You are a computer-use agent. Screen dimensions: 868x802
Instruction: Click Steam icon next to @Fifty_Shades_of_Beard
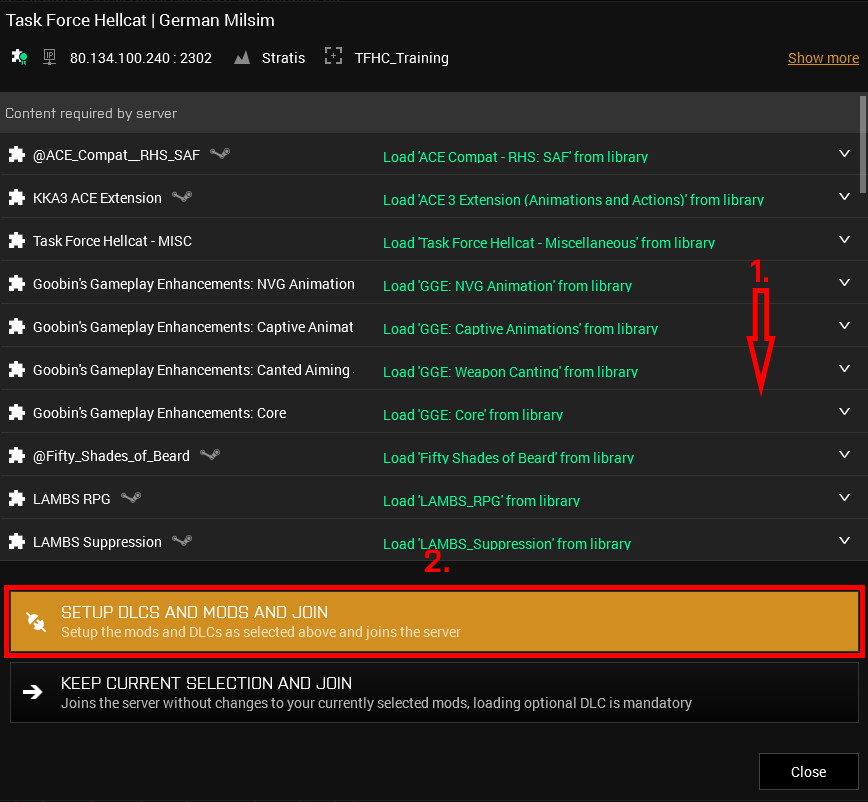(x=210, y=454)
